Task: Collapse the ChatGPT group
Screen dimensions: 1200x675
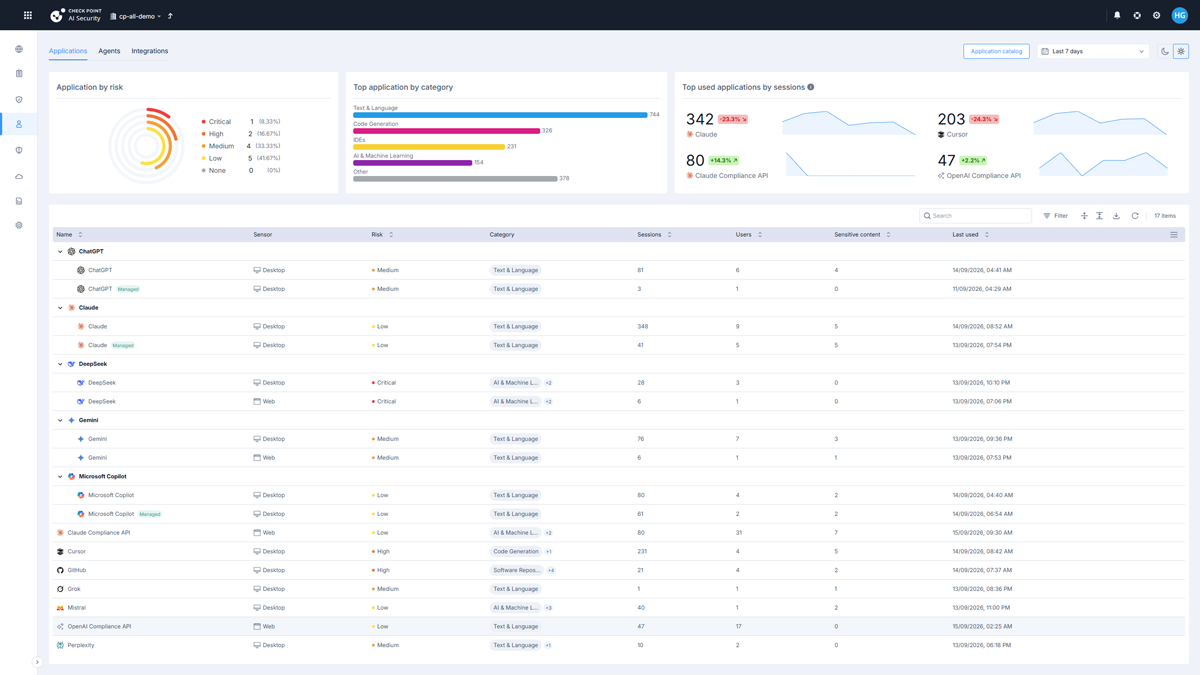Action: tap(60, 252)
